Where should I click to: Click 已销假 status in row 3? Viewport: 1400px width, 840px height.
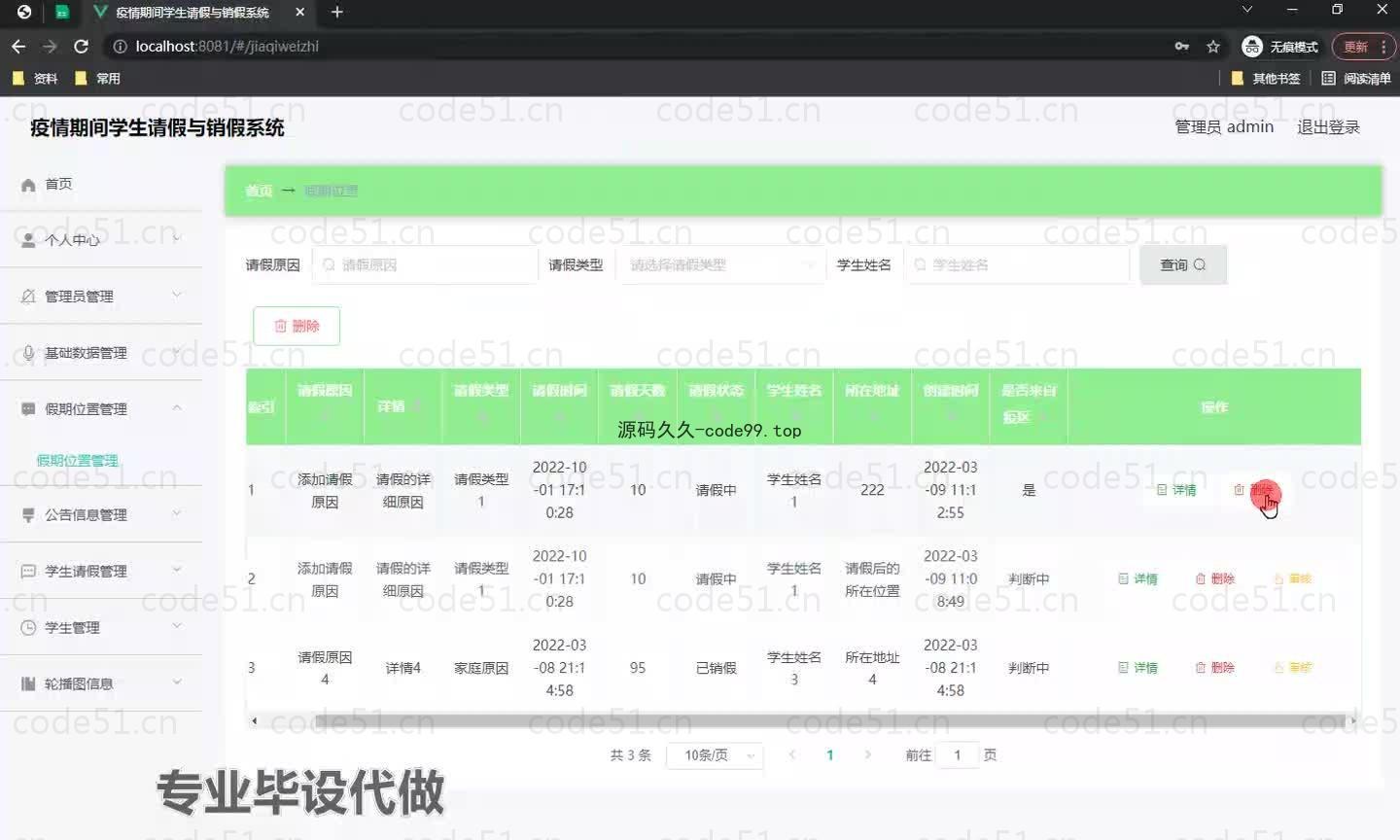point(716,668)
